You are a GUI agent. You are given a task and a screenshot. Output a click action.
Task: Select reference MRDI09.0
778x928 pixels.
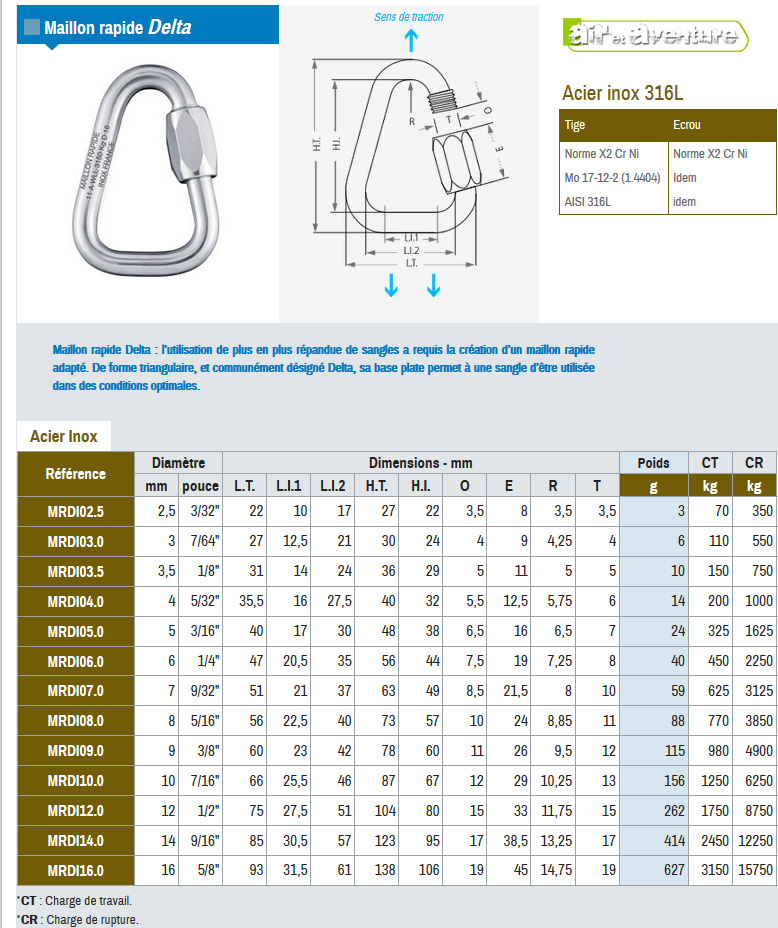click(x=76, y=751)
